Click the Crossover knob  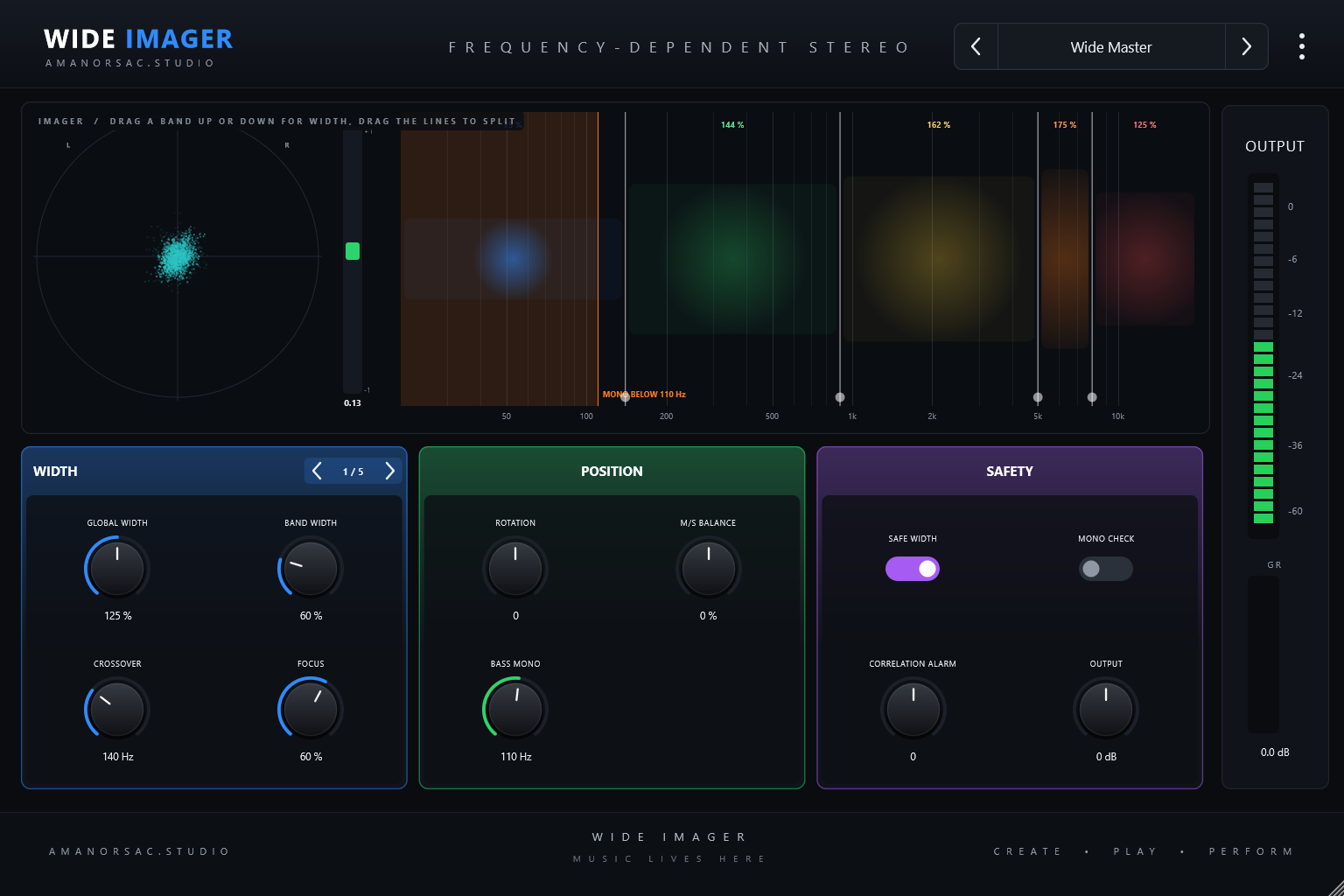(x=117, y=709)
